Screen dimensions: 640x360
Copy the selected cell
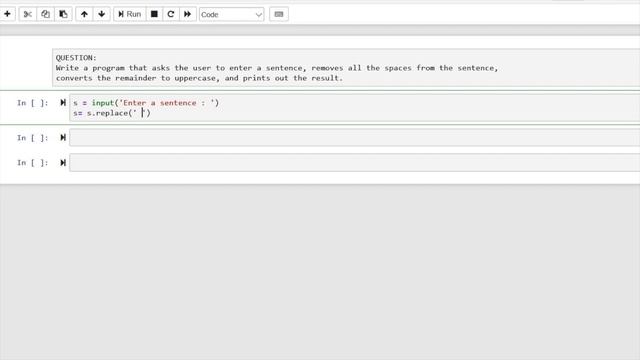[45, 14]
